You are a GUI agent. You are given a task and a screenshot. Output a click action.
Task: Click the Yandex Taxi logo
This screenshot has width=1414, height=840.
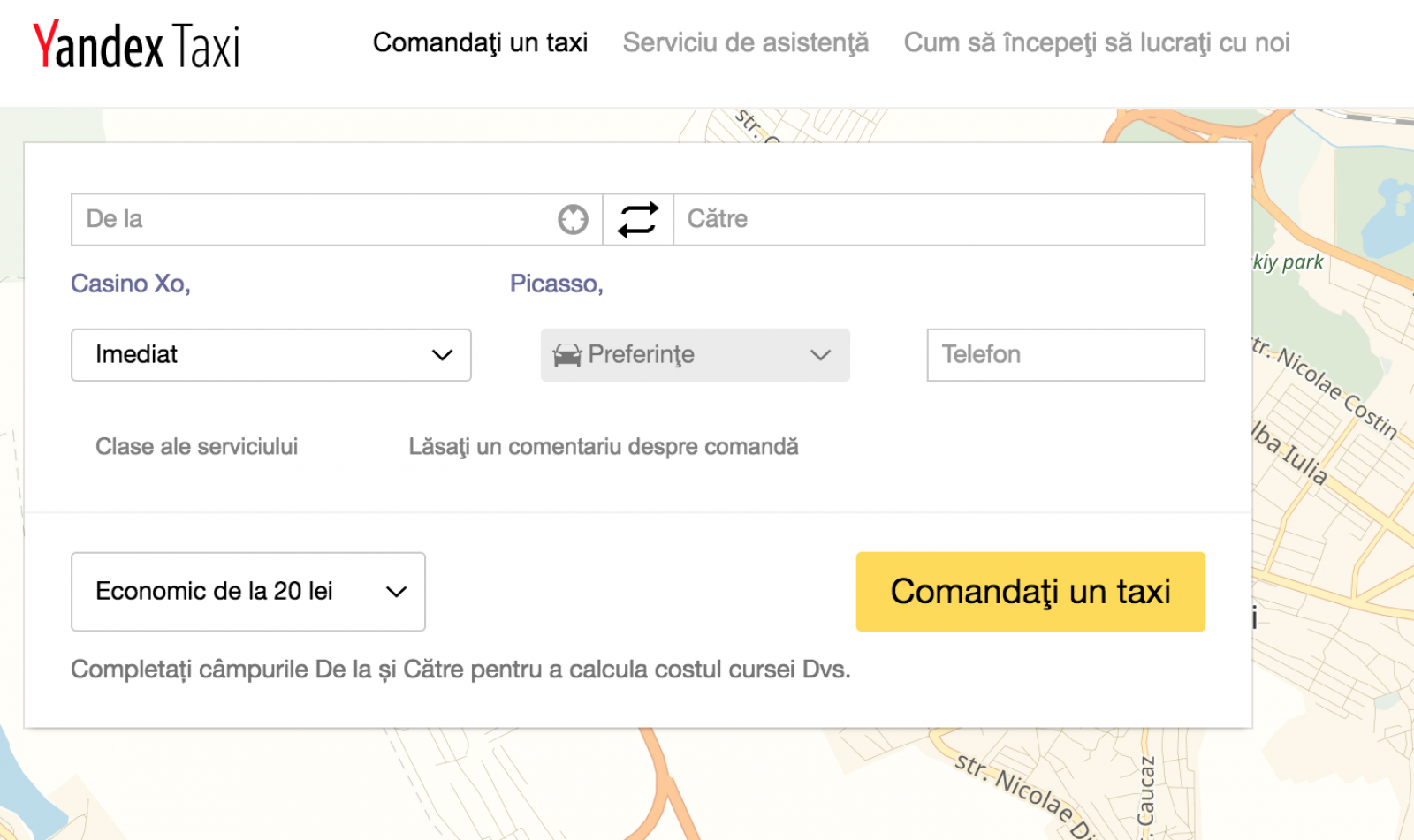(x=136, y=45)
